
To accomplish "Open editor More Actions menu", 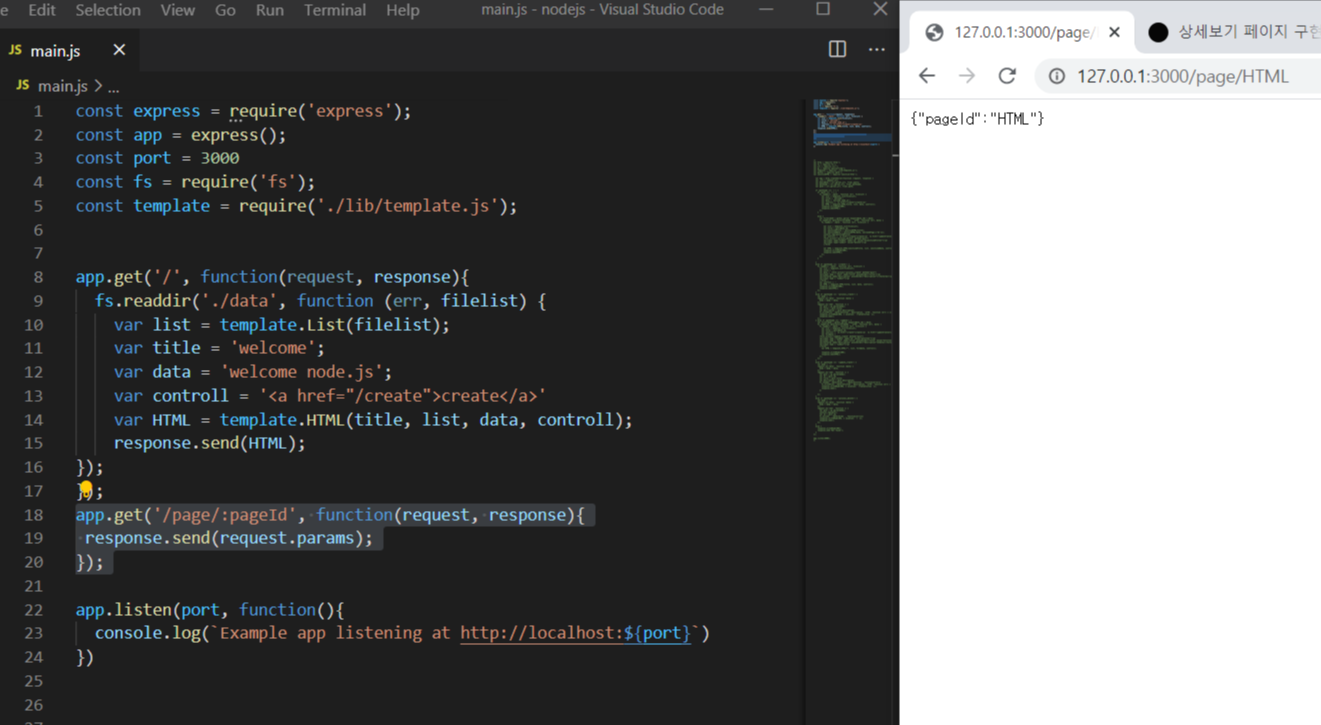I will (x=877, y=49).
